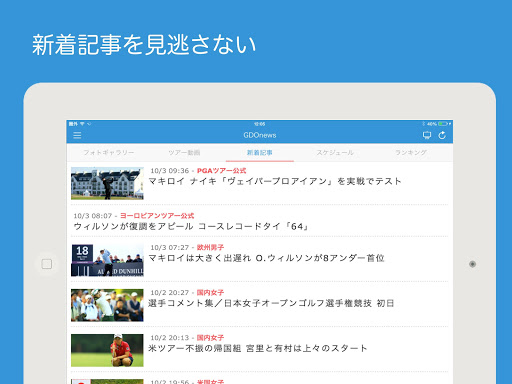512x384 pixels.
Task: Tap the 18th hole Dunhill thumbnail
Action: 107,260
